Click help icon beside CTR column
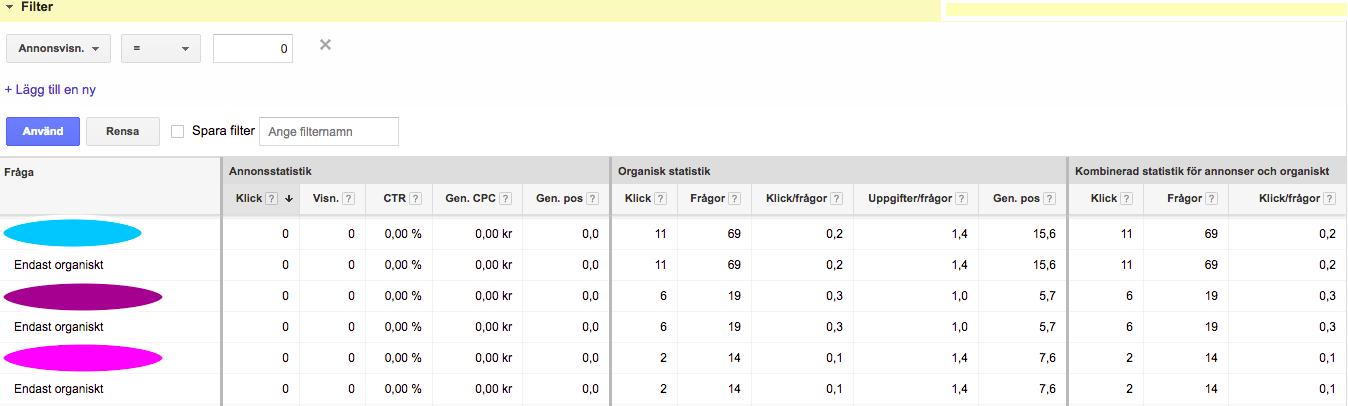1348x406 pixels. [x=415, y=199]
